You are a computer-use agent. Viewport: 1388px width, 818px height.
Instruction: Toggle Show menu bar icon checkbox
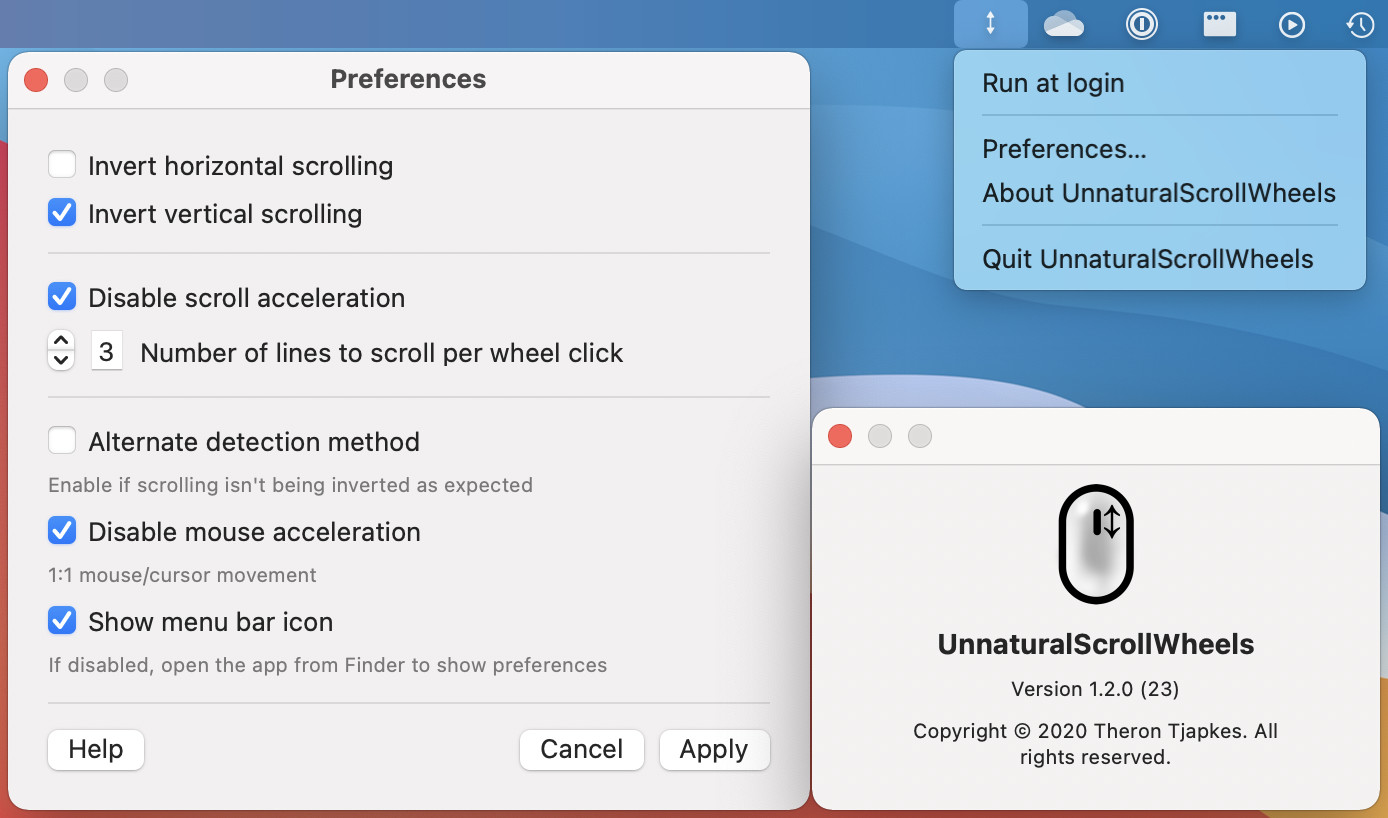pos(62,621)
